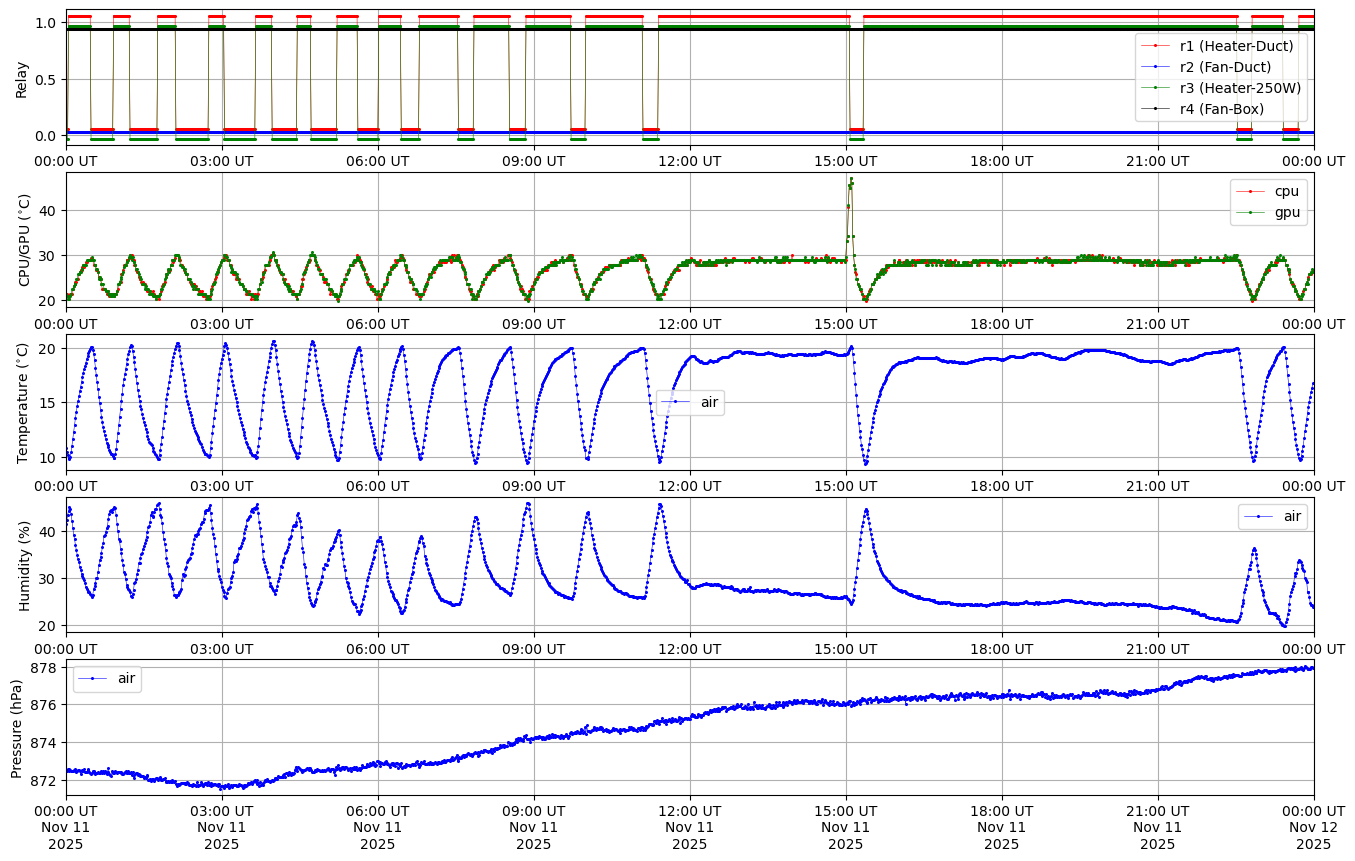Click the bottom 12:00 UT Nov 11 tick label
Image resolution: width=1355 pixels, height=861 pixels.
click(689, 826)
